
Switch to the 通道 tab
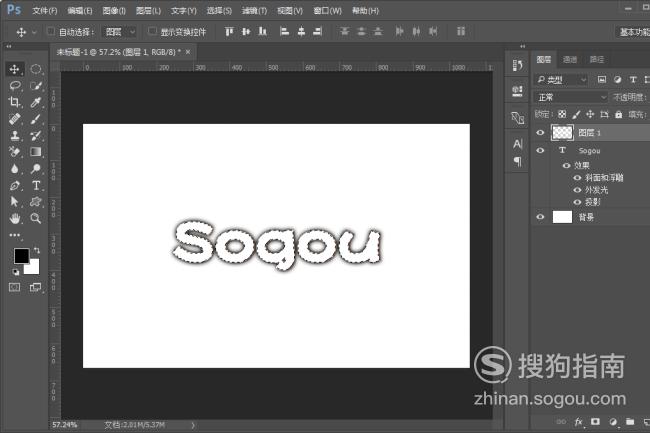pos(570,60)
